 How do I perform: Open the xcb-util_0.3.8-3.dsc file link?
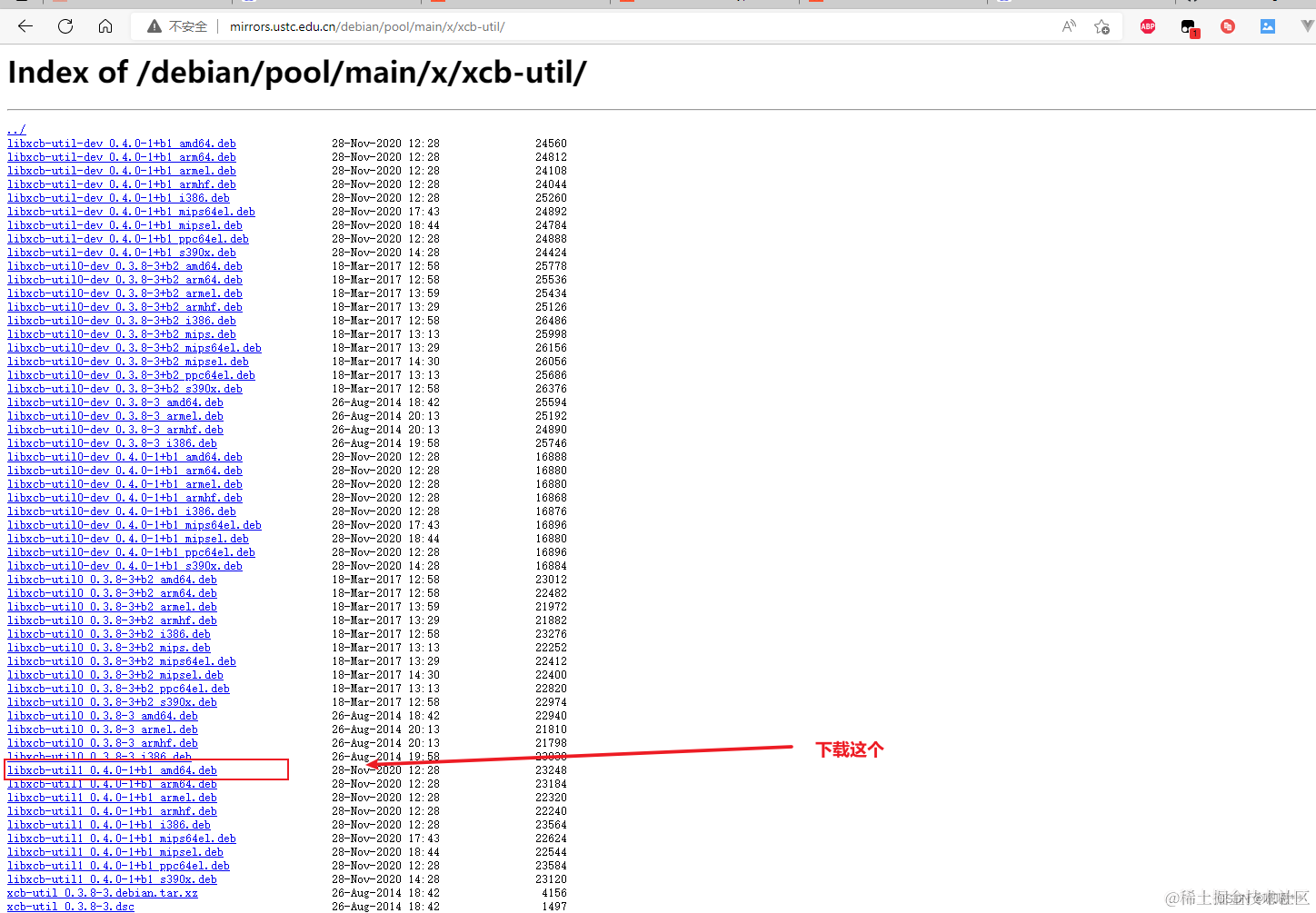coord(71,907)
